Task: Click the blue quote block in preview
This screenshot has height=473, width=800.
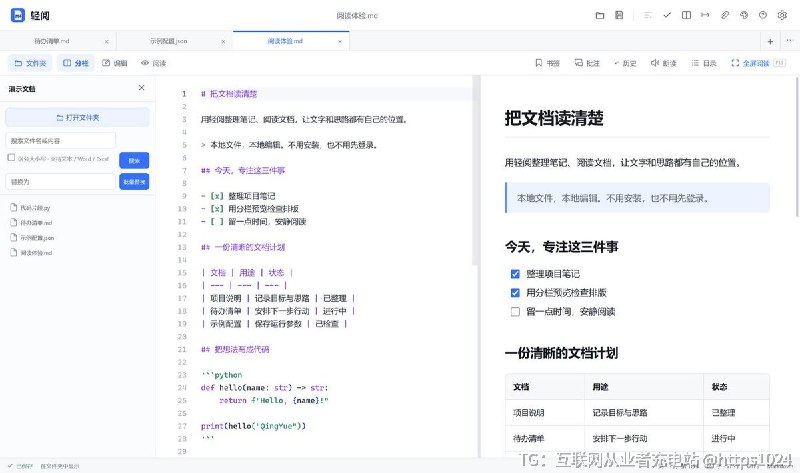Action: coord(637,197)
